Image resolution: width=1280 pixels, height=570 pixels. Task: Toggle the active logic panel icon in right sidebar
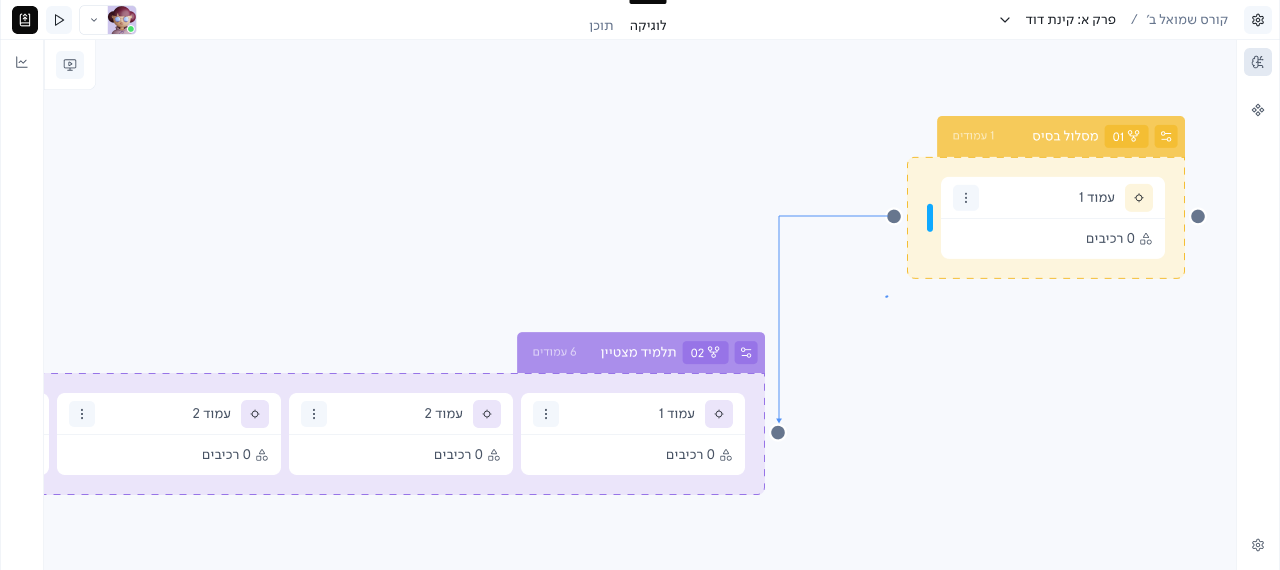(x=1258, y=62)
